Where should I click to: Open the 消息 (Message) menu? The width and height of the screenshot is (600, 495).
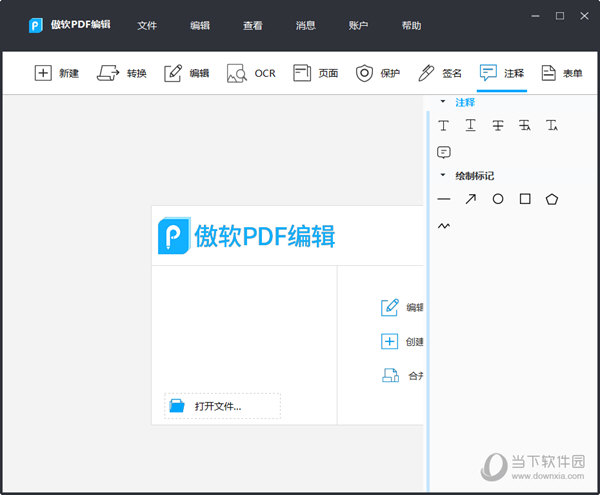click(x=305, y=25)
